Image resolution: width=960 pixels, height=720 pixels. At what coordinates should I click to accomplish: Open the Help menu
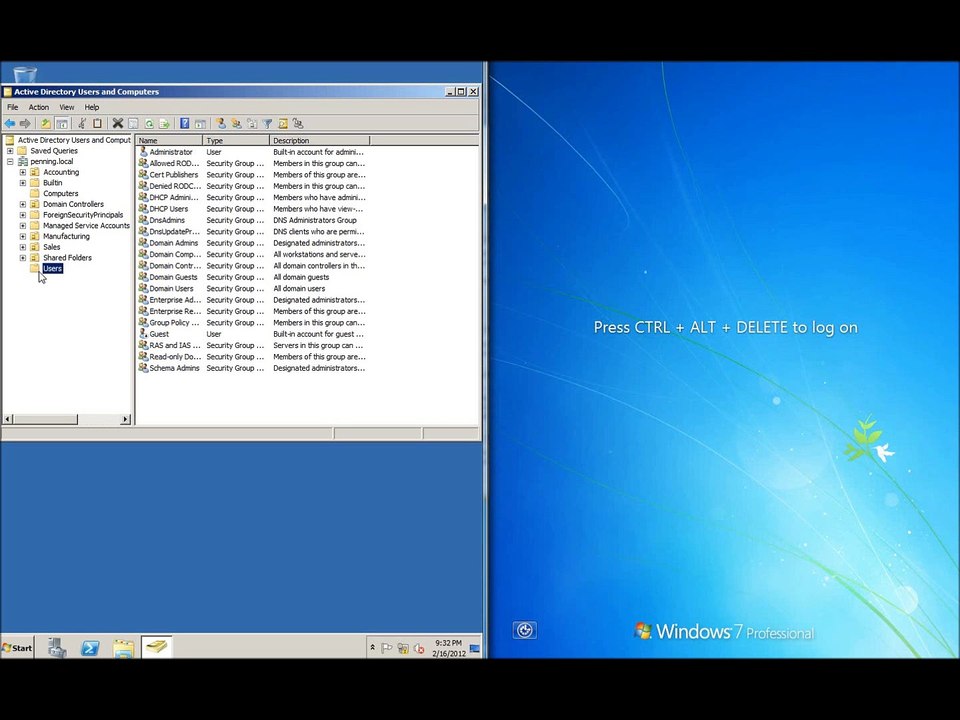tap(92, 107)
